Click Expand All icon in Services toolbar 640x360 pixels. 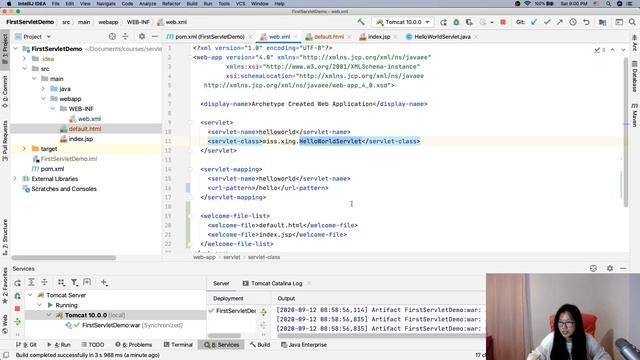(x=31, y=282)
